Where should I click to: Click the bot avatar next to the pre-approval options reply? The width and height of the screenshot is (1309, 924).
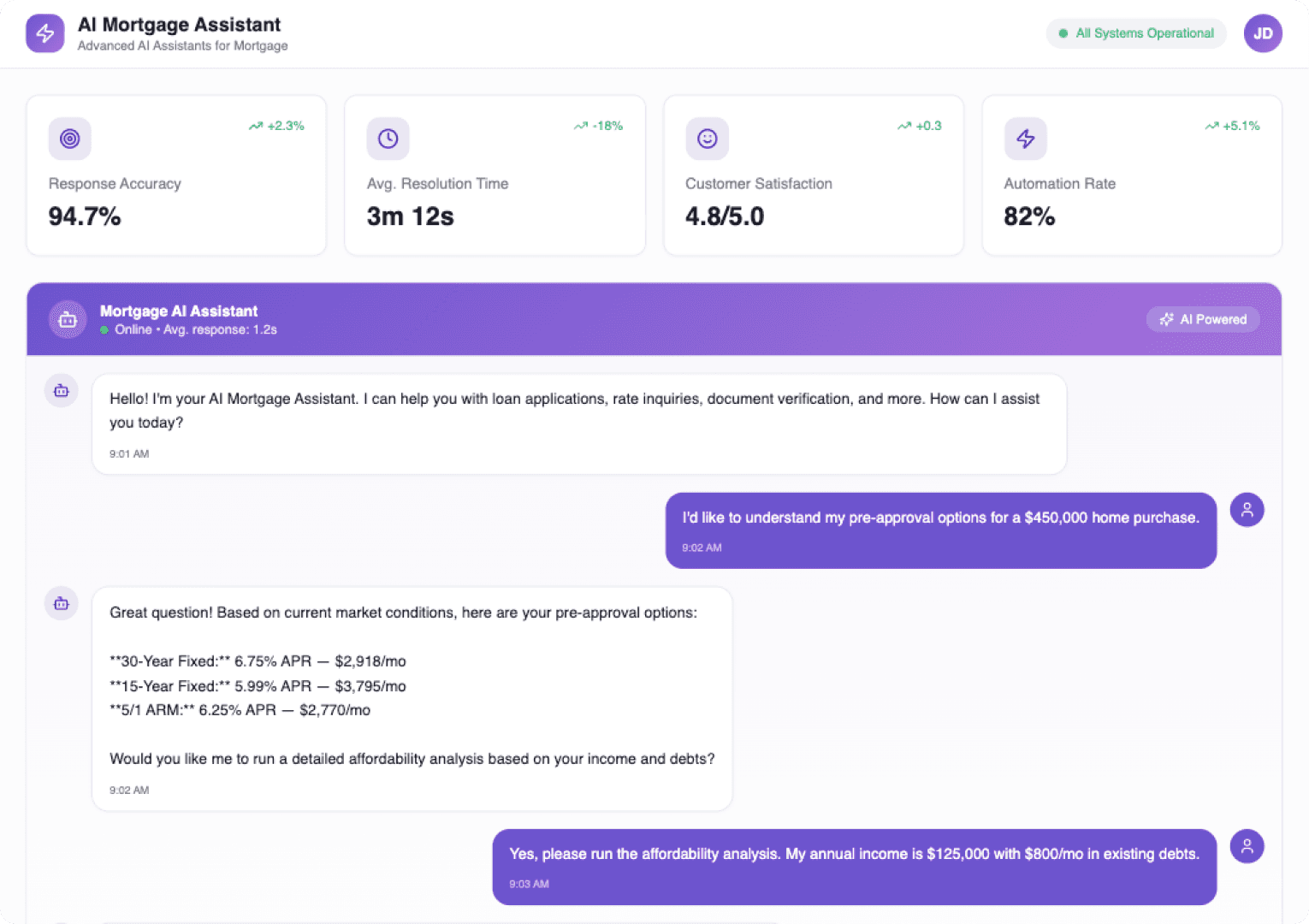(x=61, y=603)
